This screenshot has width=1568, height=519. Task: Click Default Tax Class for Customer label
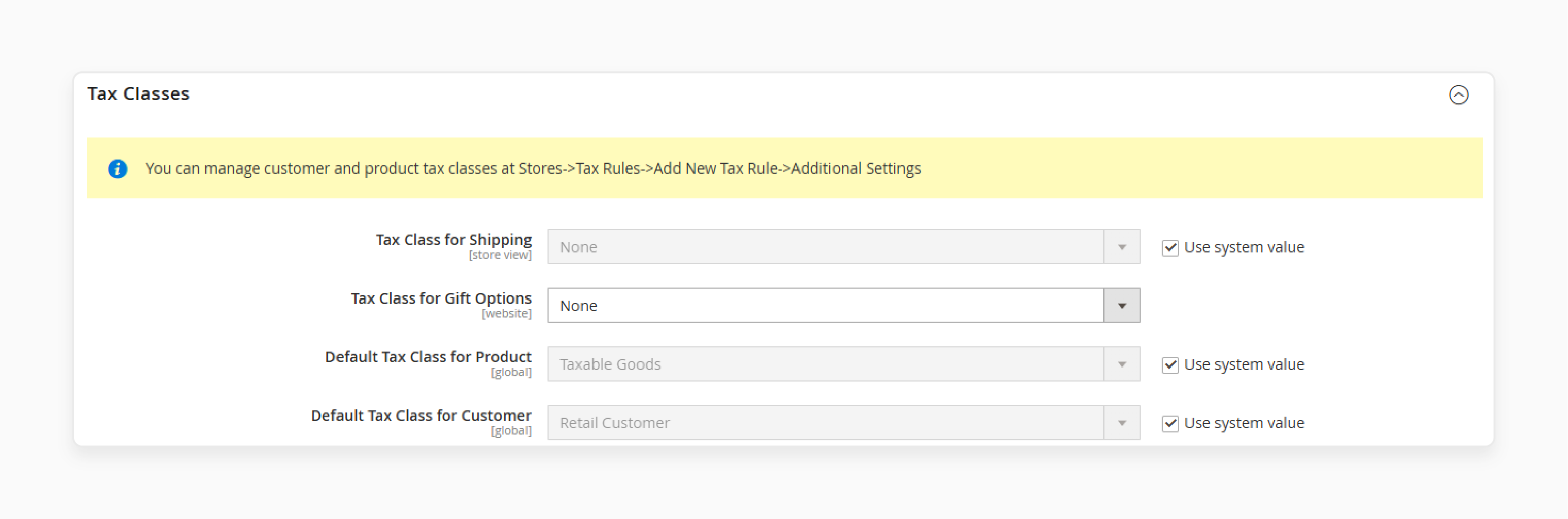click(420, 415)
